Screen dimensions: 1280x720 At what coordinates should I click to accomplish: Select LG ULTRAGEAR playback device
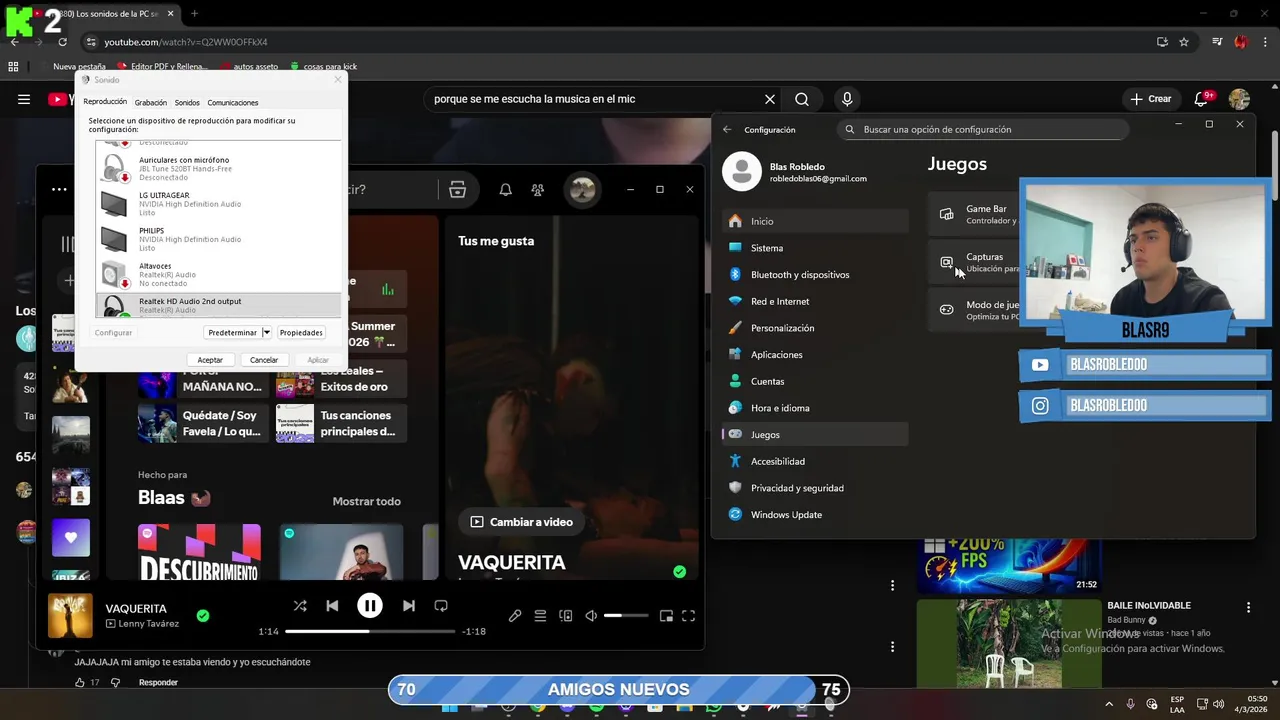[218, 204]
